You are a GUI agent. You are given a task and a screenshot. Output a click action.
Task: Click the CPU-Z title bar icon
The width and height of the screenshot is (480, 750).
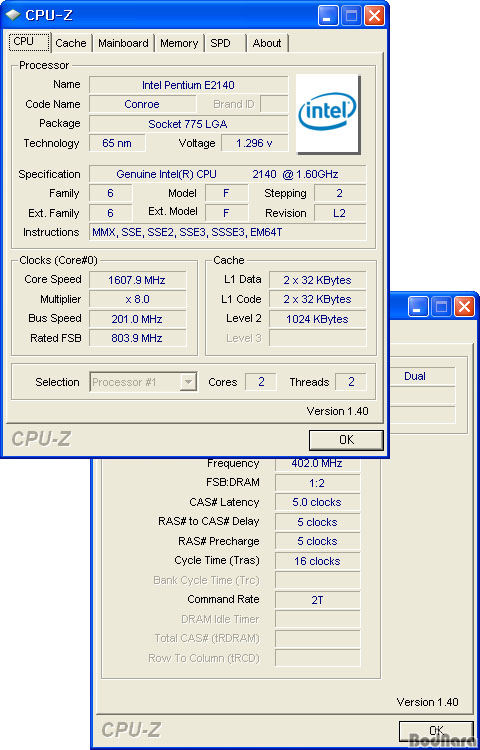point(13,15)
